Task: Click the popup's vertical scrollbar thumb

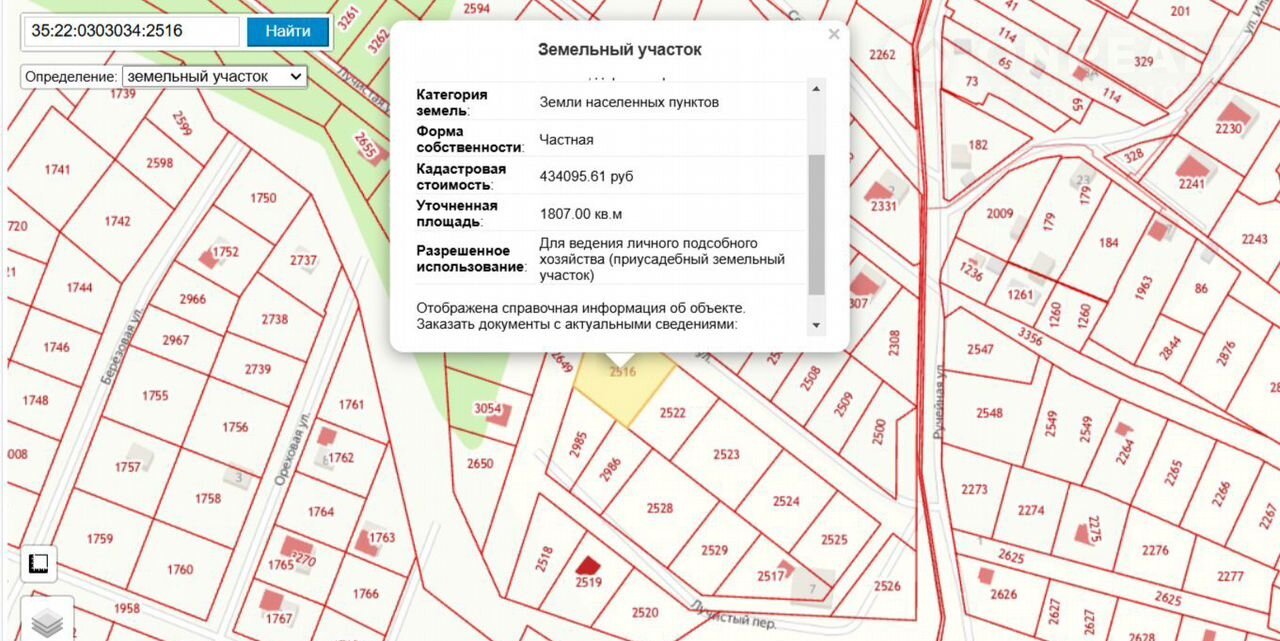Action: [x=816, y=223]
